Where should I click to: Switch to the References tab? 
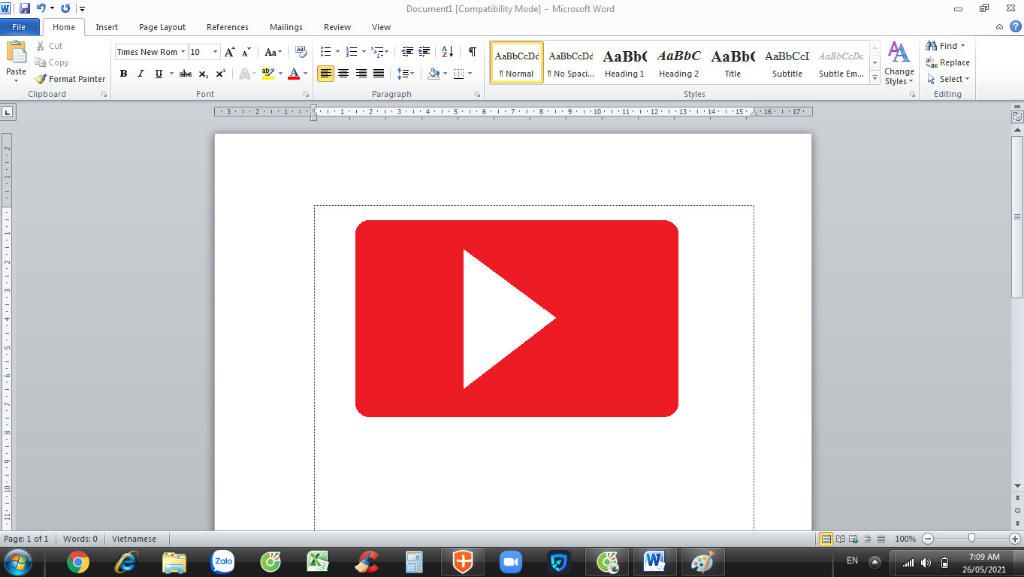(227, 27)
